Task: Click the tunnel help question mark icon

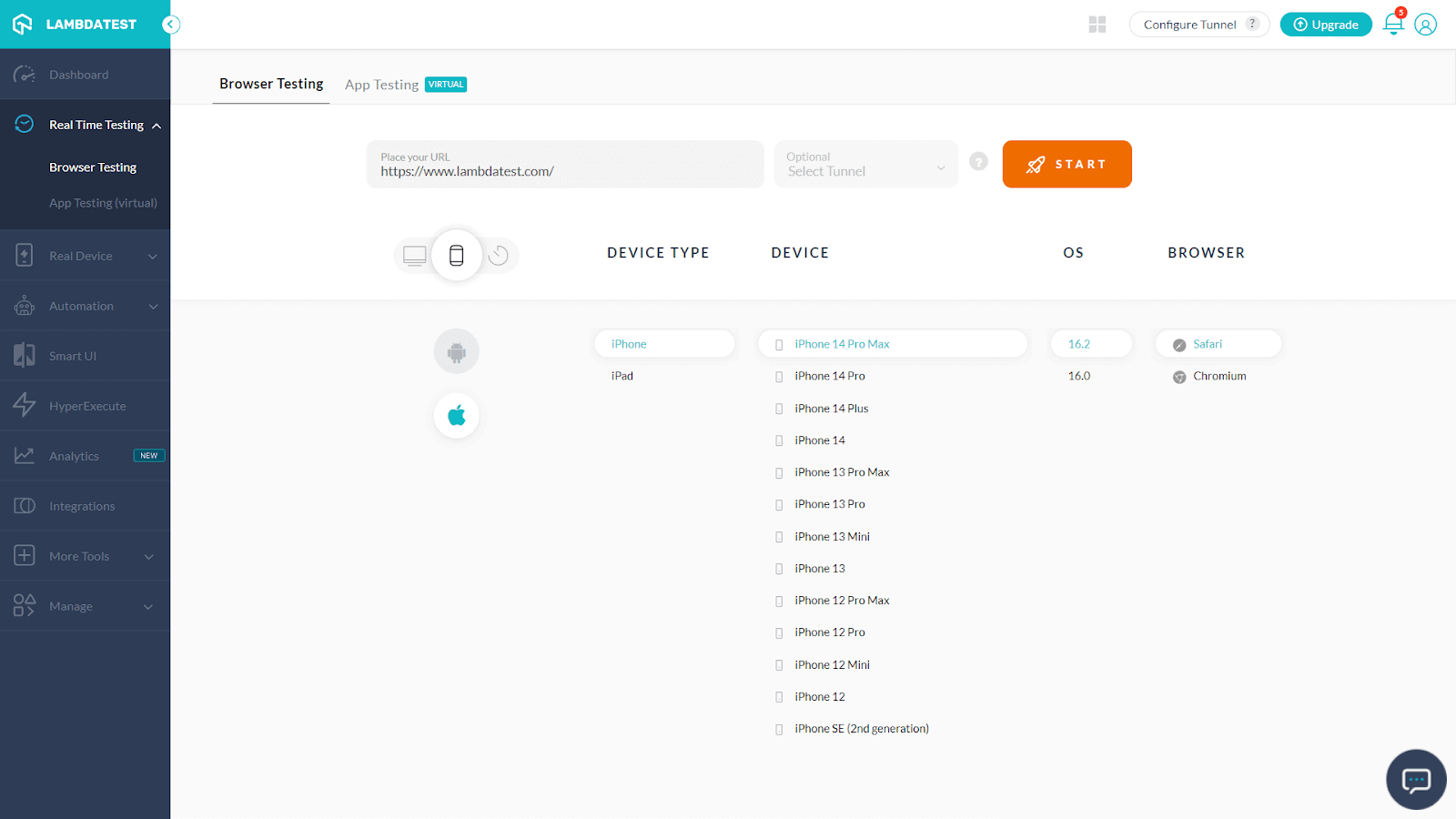Action: 978,161
